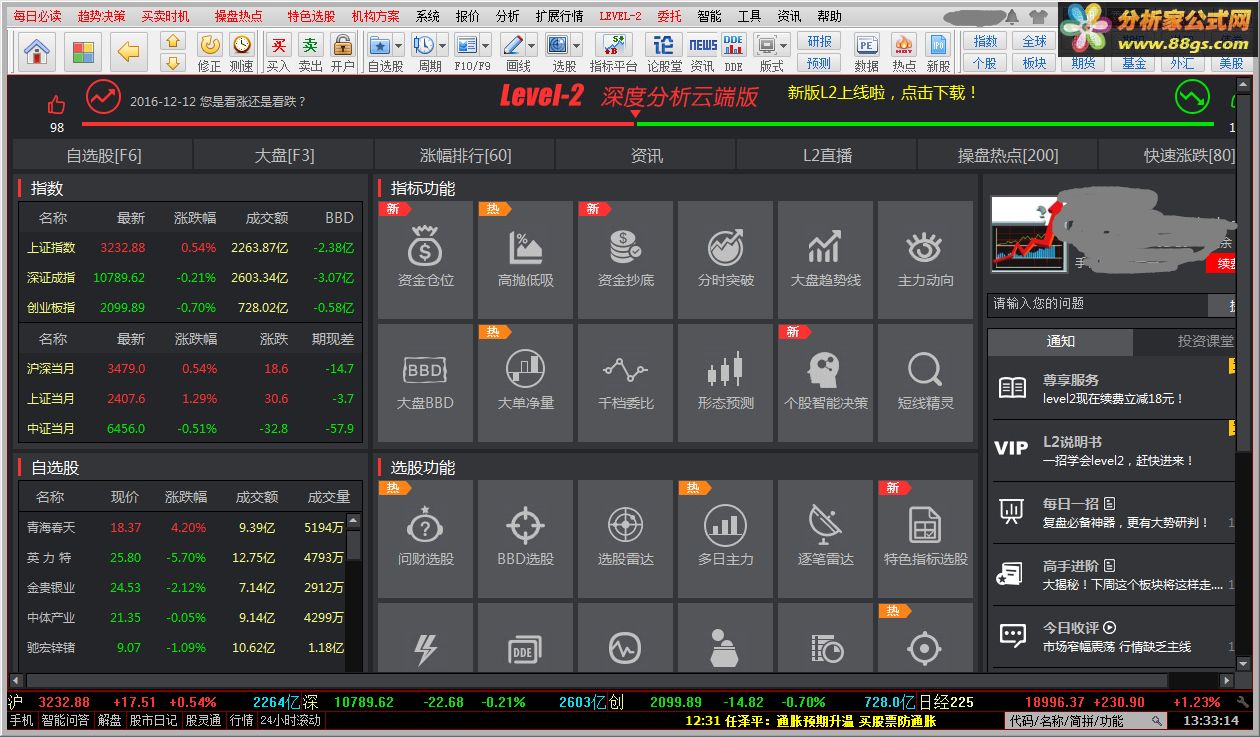Open the 资金抄底 indicator tile
The width and height of the screenshot is (1260, 737).
(x=626, y=259)
